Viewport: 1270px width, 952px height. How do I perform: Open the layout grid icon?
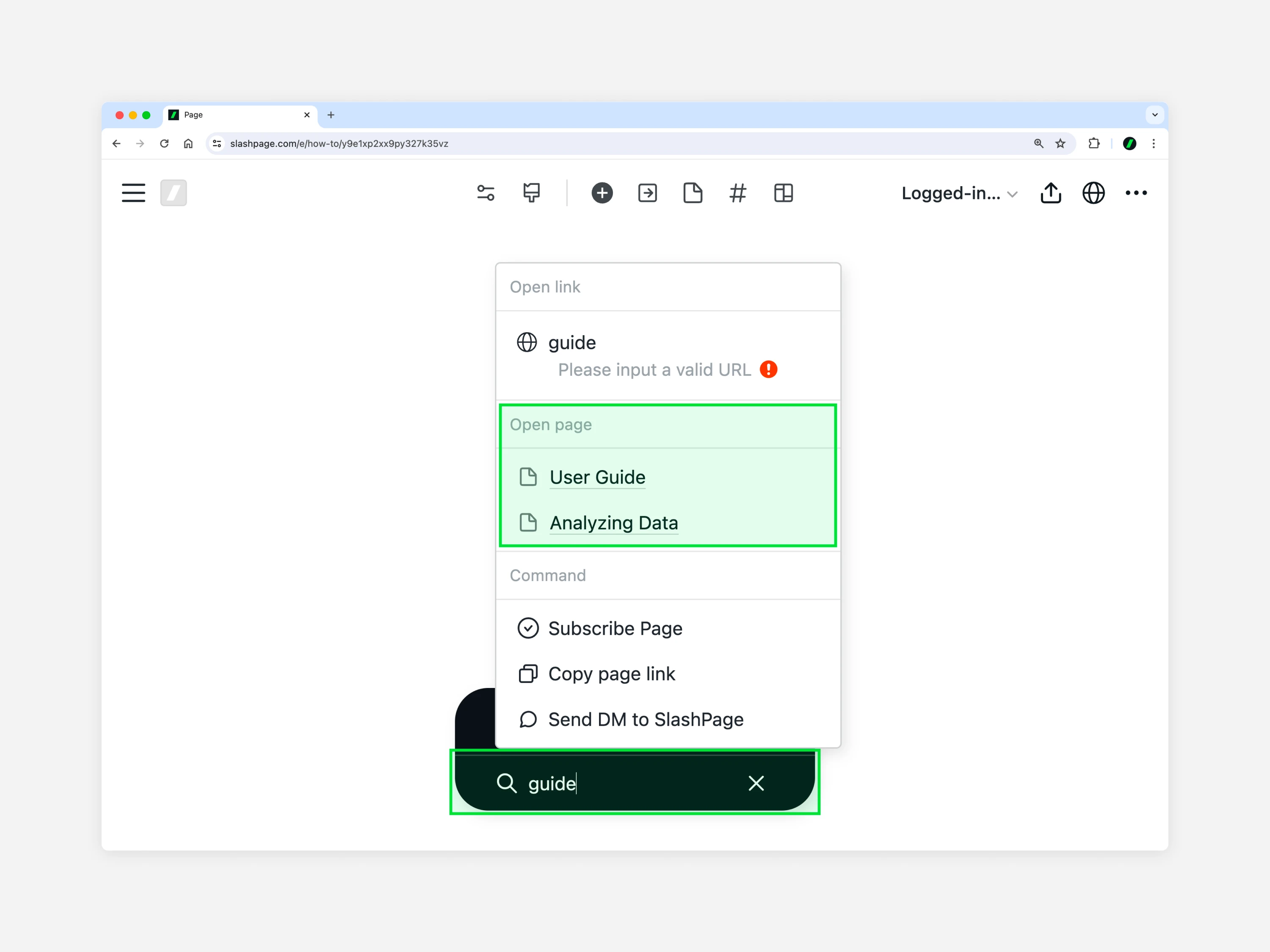[x=784, y=193]
